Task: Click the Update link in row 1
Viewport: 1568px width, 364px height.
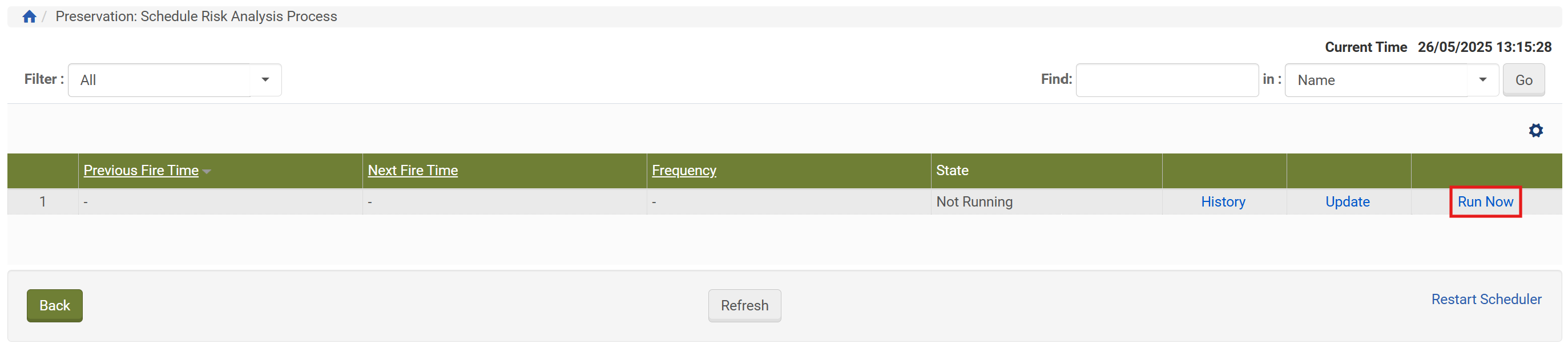Action: point(1347,201)
